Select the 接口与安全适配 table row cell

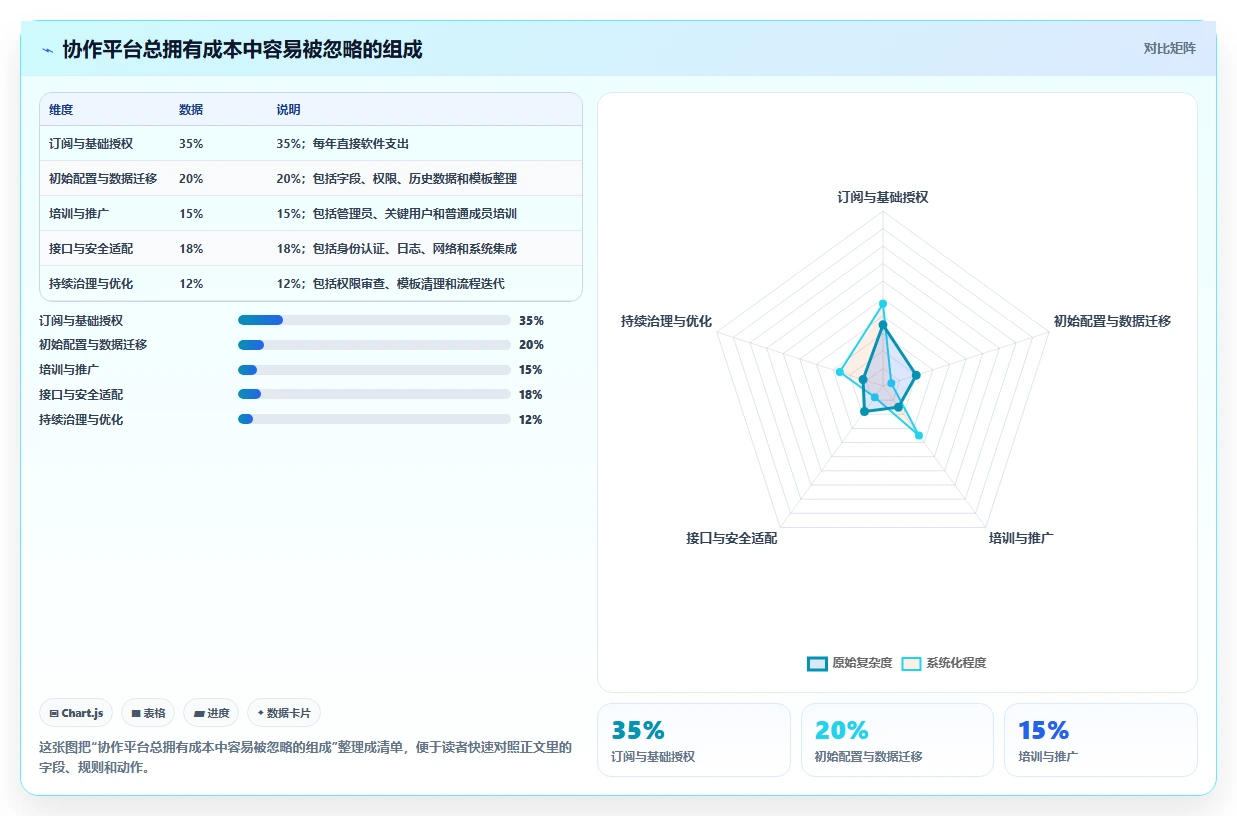click(x=91, y=249)
